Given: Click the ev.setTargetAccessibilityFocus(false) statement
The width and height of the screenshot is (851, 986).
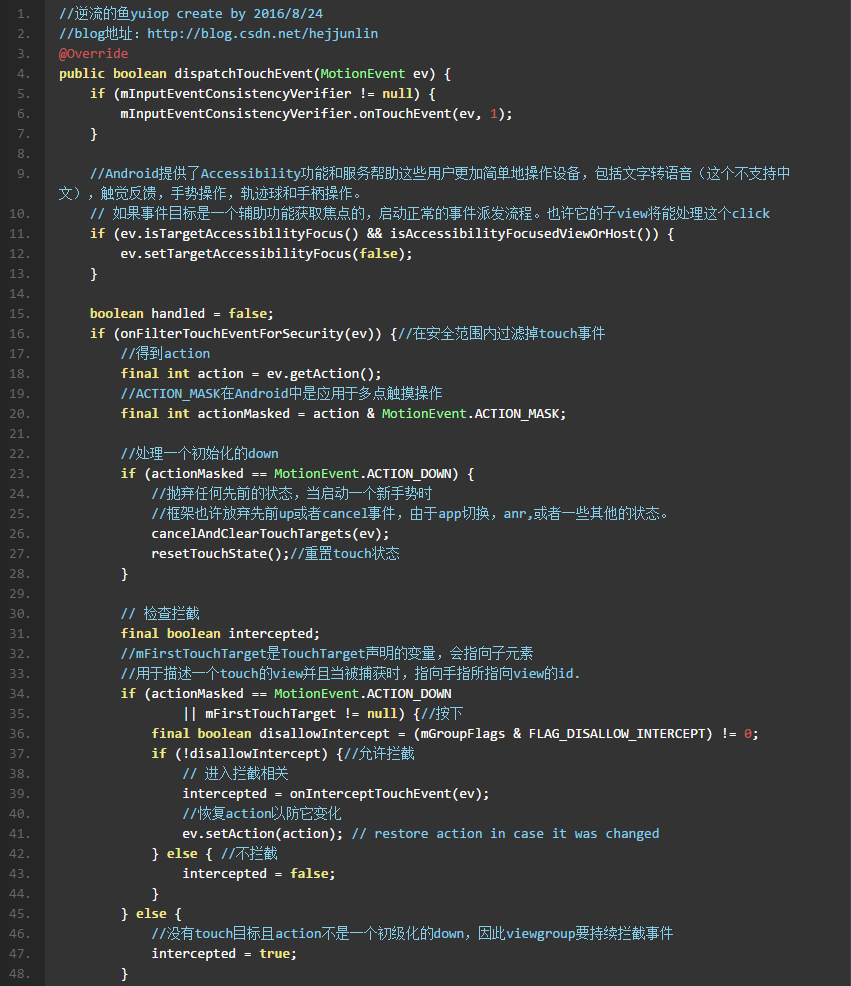Looking at the screenshot, I should pyautogui.click(x=266, y=254).
